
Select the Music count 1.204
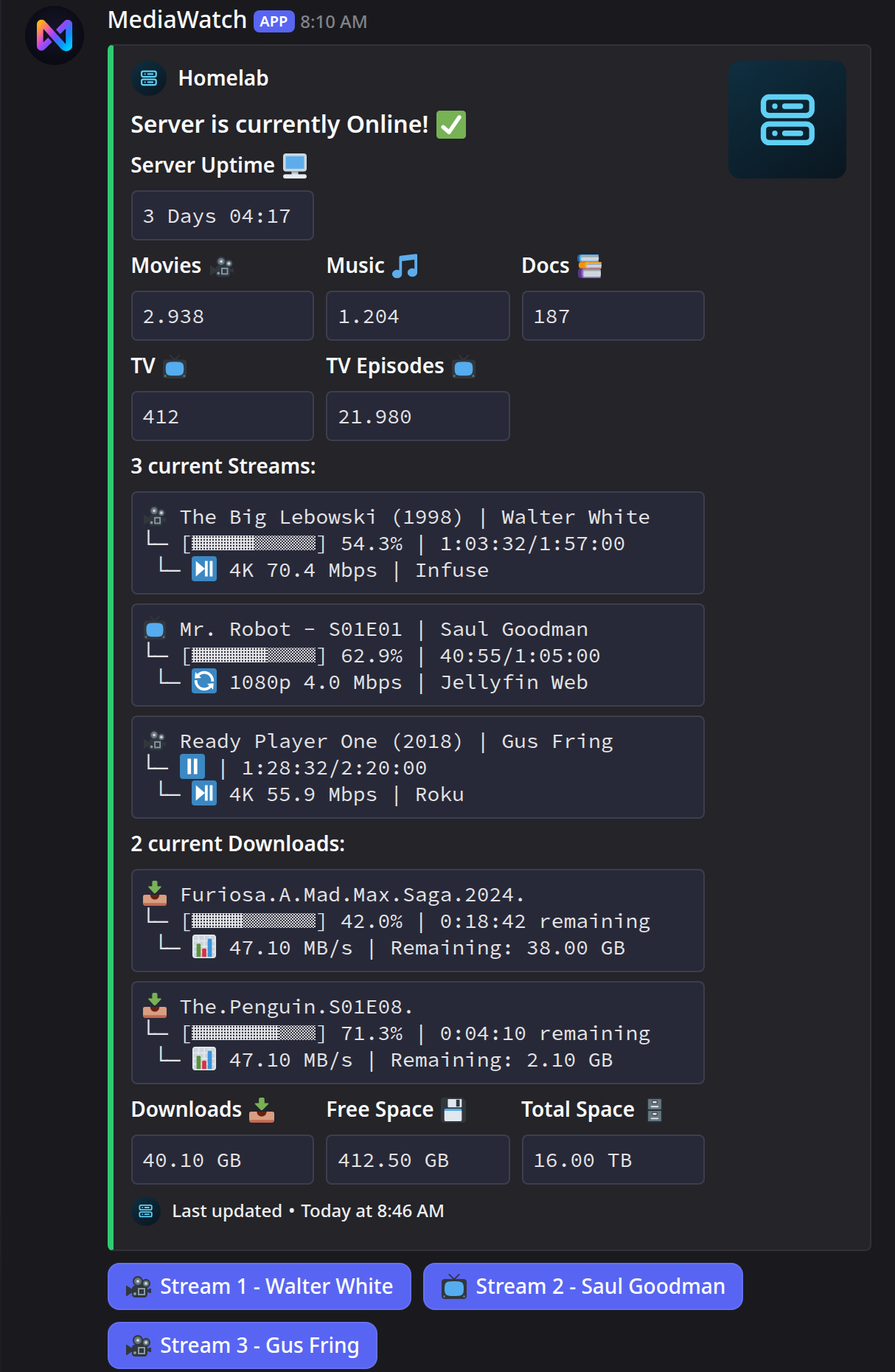coord(369,316)
